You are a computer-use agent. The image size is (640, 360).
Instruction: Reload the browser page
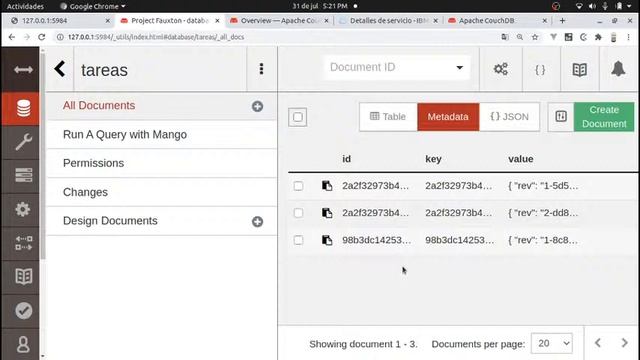pyautogui.click(x=42, y=37)
